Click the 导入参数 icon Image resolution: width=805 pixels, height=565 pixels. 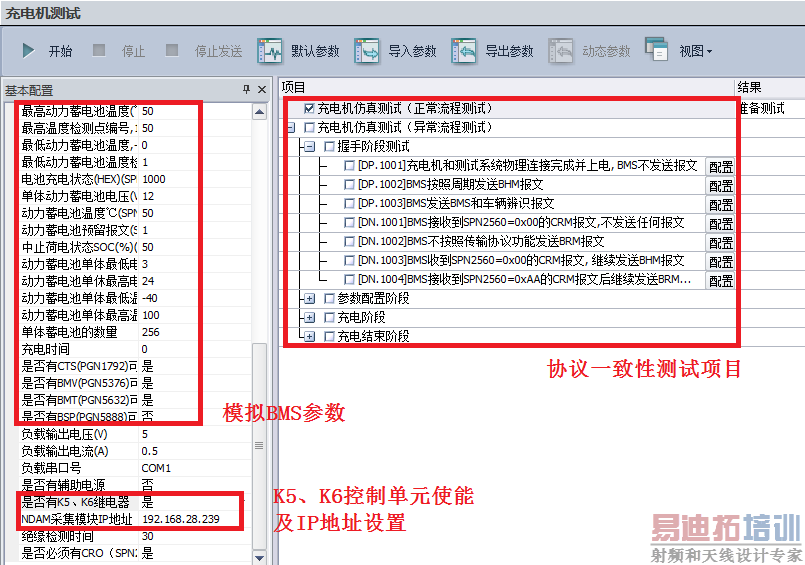pyautogui.click(x=367, y=51)
